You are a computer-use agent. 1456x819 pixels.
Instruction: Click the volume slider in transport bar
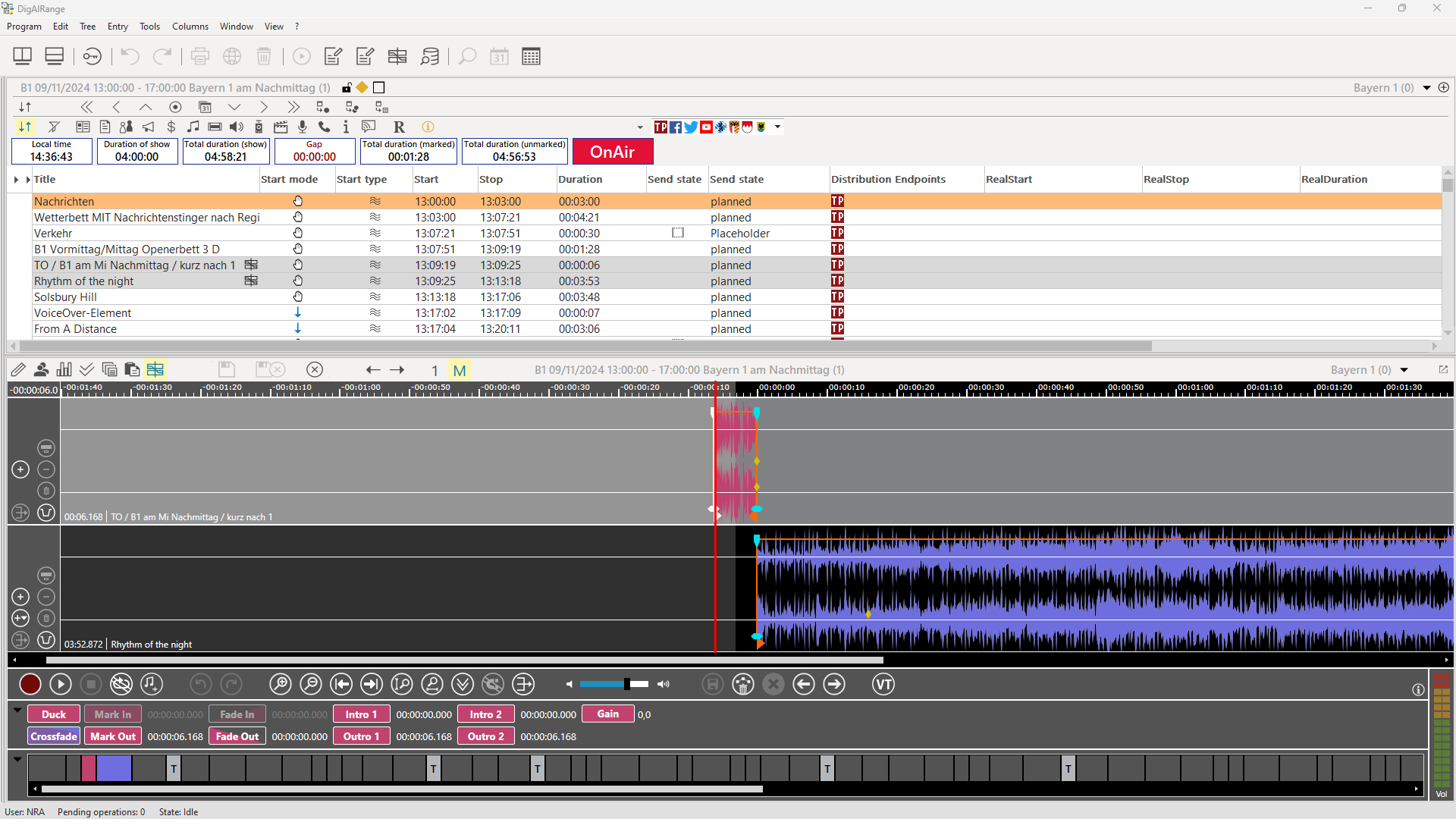[614, 685]
